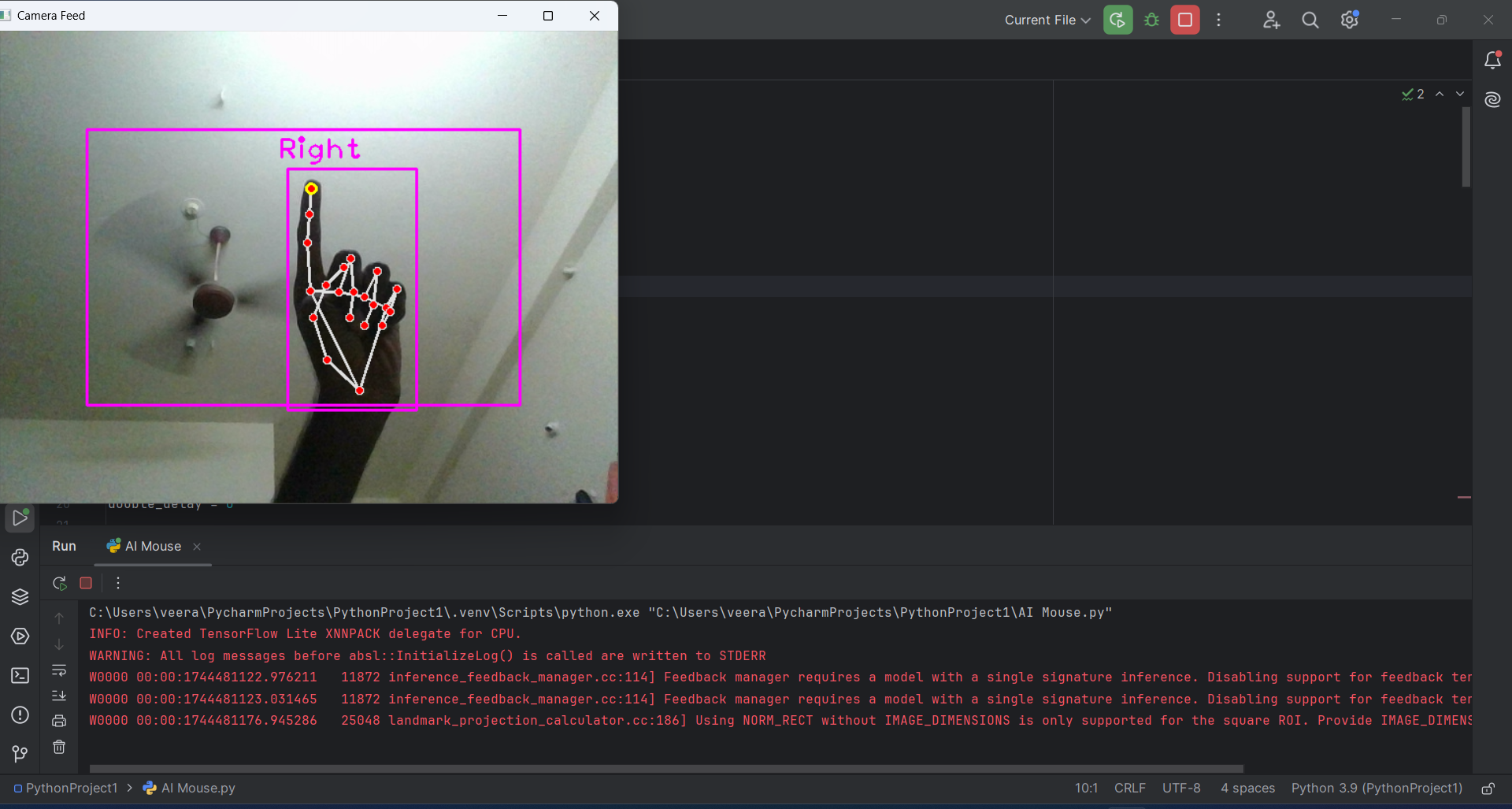Click the 10:1 line-column indicator
1512x809 pixels.
coord(1085,789)
